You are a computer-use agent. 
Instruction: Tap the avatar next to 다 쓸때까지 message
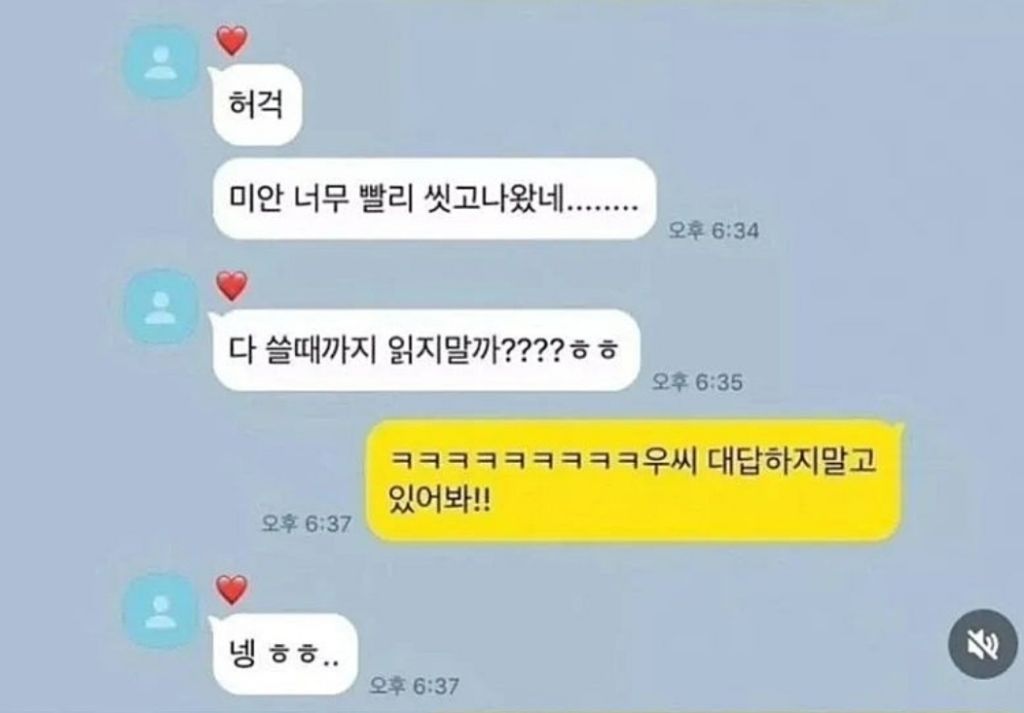click(x=161, y=307)
